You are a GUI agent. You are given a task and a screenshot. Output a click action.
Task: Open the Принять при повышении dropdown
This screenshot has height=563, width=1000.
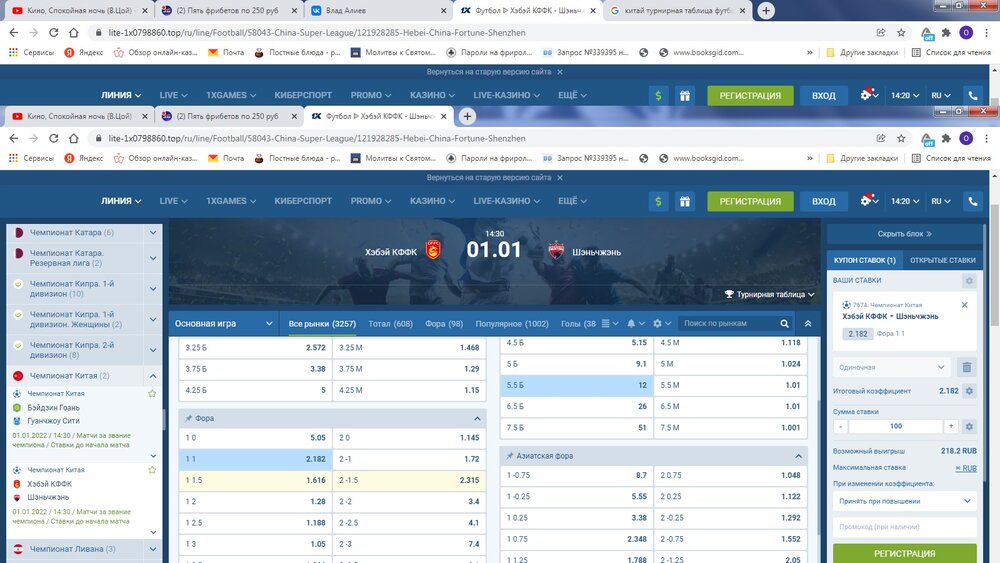click(x=904, y=501)
